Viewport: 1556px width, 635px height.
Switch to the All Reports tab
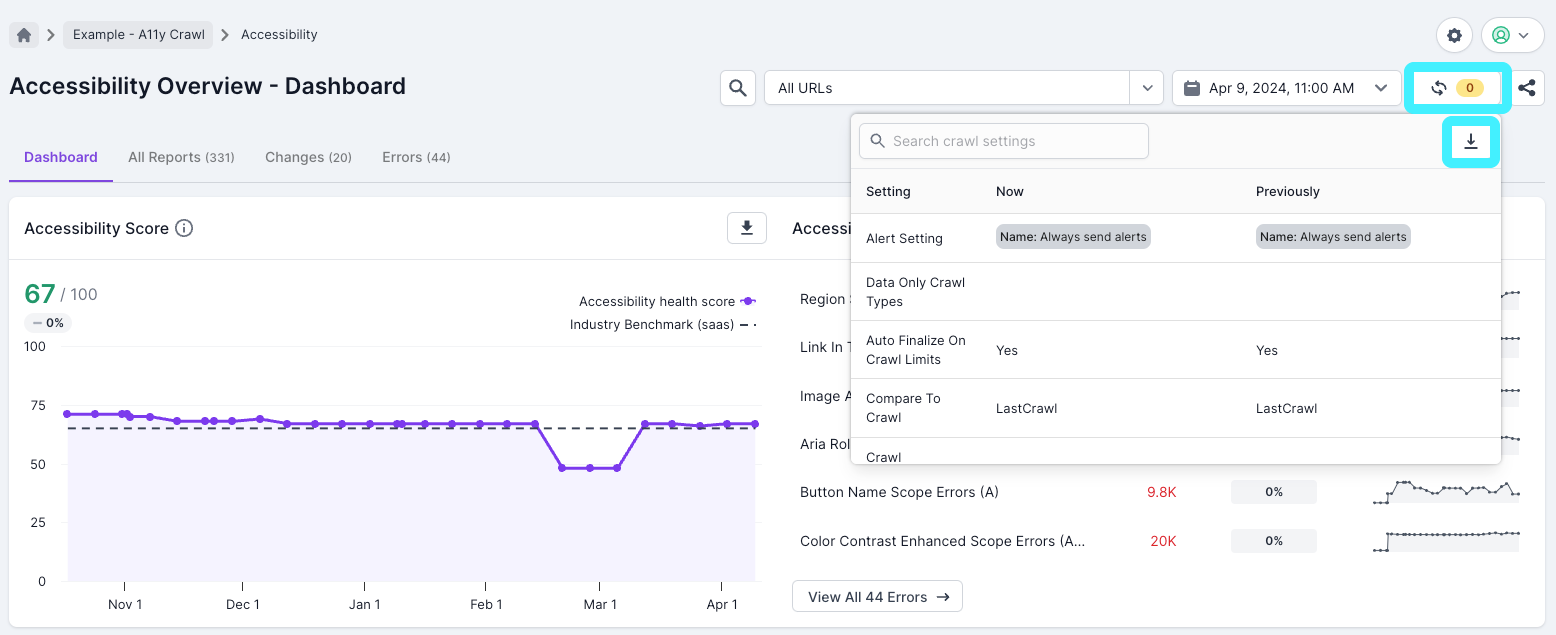point(181,157)
